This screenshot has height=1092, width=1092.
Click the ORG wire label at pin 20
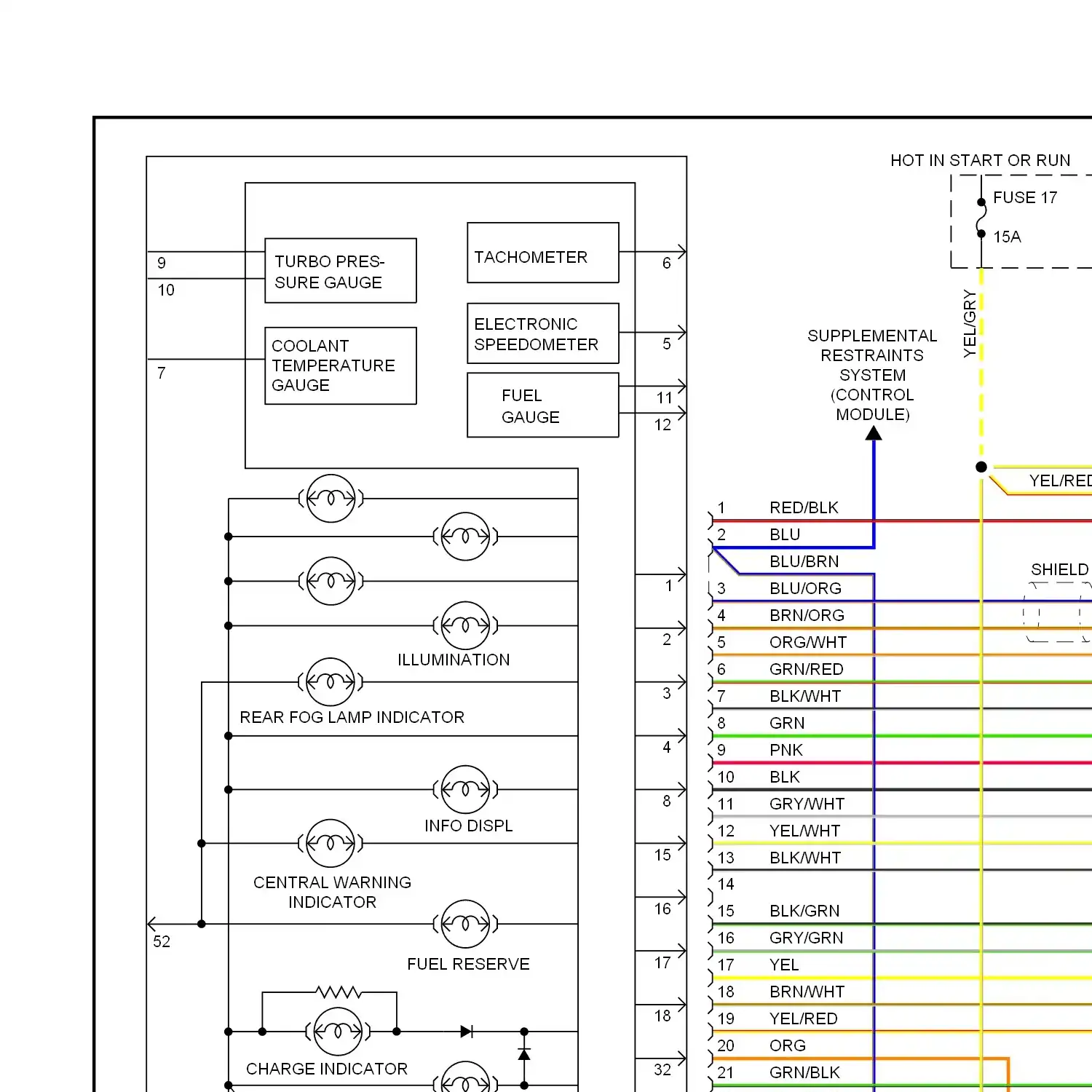tap(788, 1045)
